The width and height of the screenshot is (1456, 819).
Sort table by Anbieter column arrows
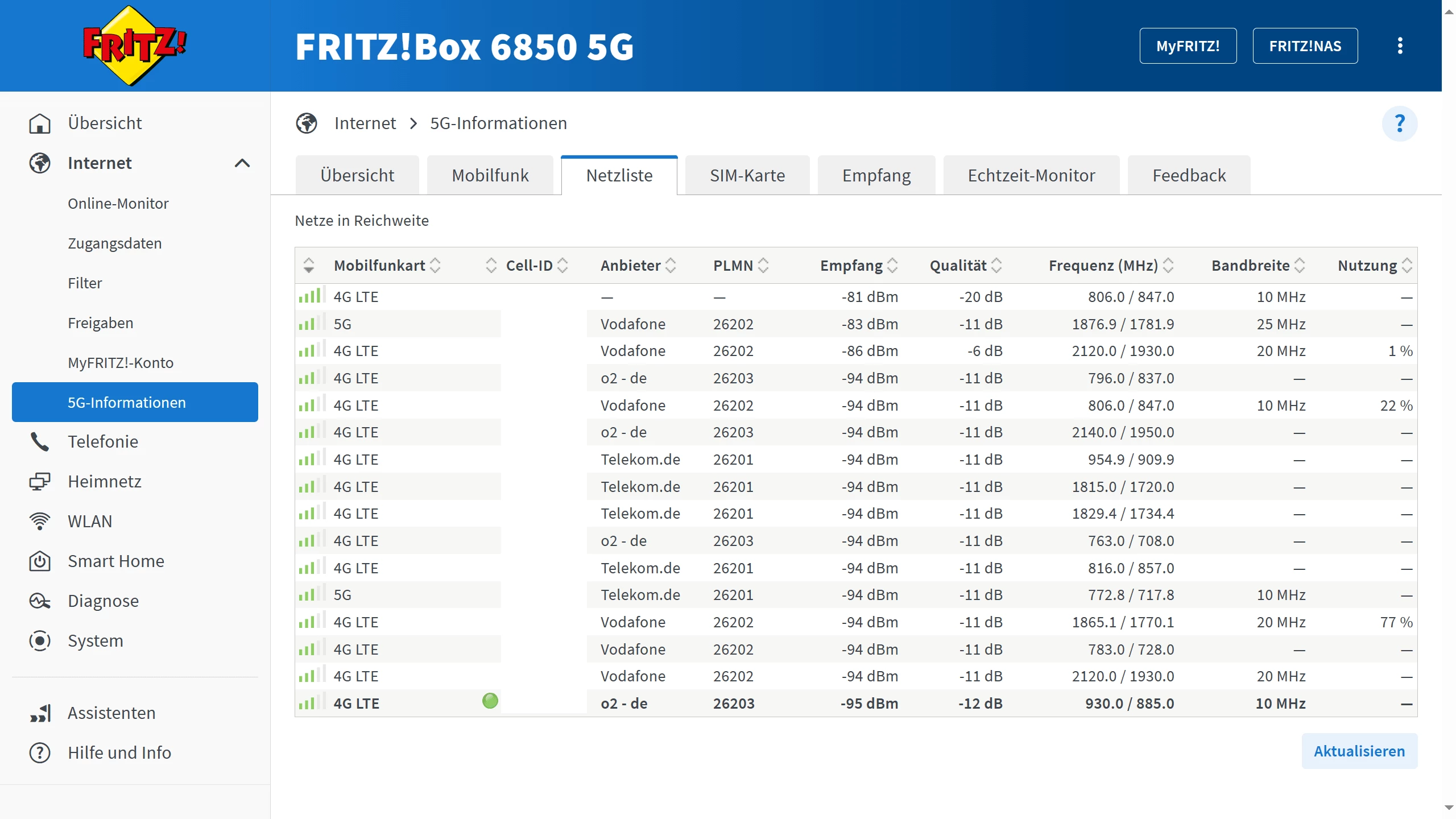pyautogui.click(x=671, y=266)
